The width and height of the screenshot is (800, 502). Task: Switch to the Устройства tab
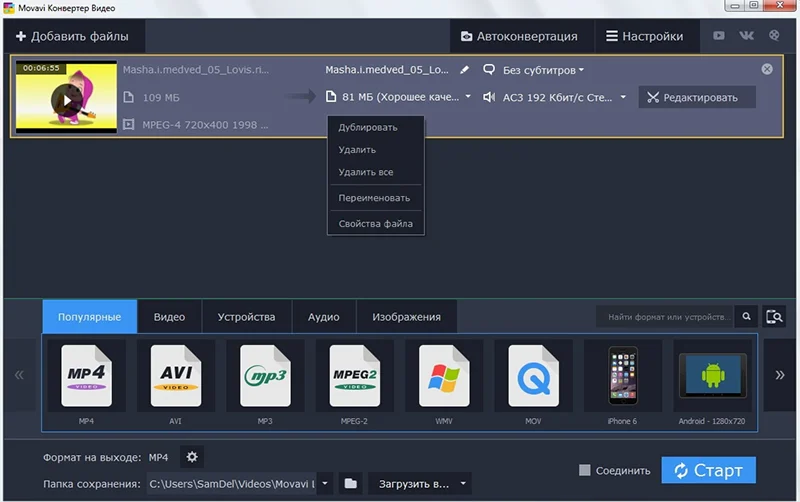tap(246, 317)
